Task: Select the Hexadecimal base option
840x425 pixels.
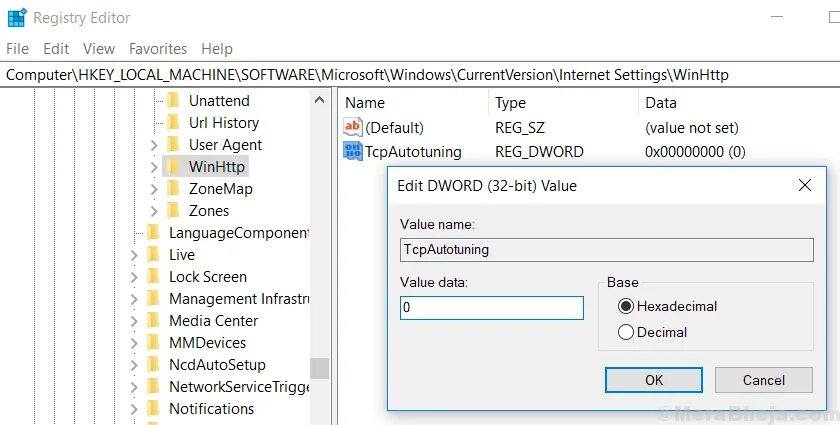Action: 626,306
